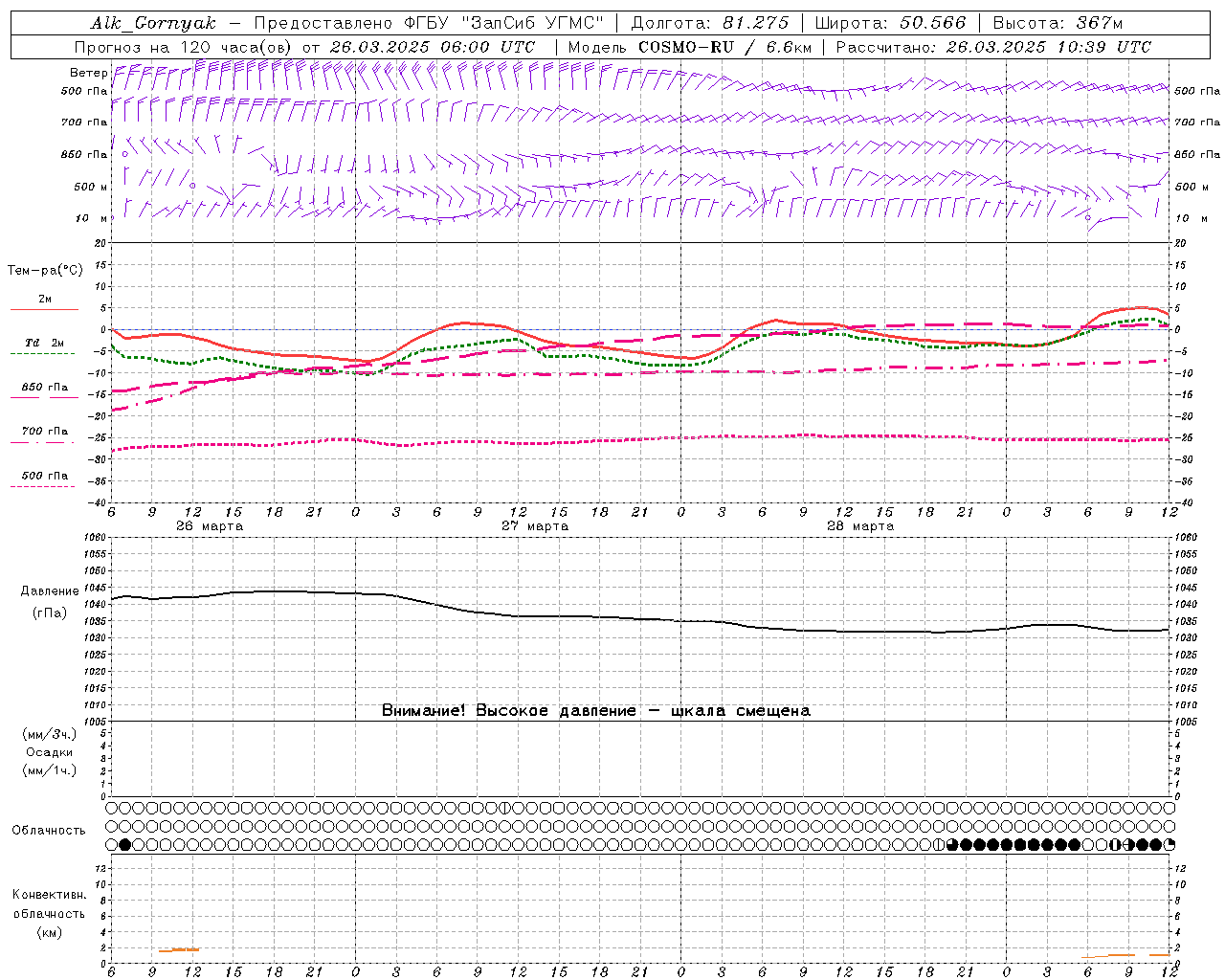Click the orange convective cloud bar on 26 марта
The width and height of the screenshot is (1225, 980).
[x=179, y=949]
